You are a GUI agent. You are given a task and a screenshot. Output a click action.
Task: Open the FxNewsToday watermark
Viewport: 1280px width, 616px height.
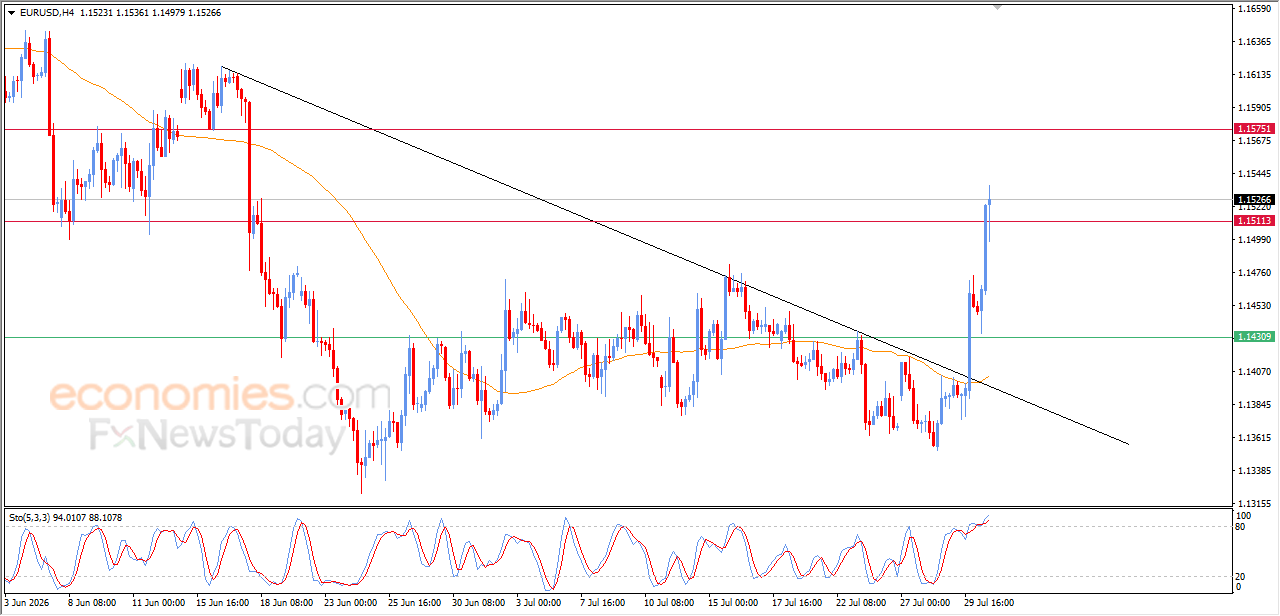218,435
